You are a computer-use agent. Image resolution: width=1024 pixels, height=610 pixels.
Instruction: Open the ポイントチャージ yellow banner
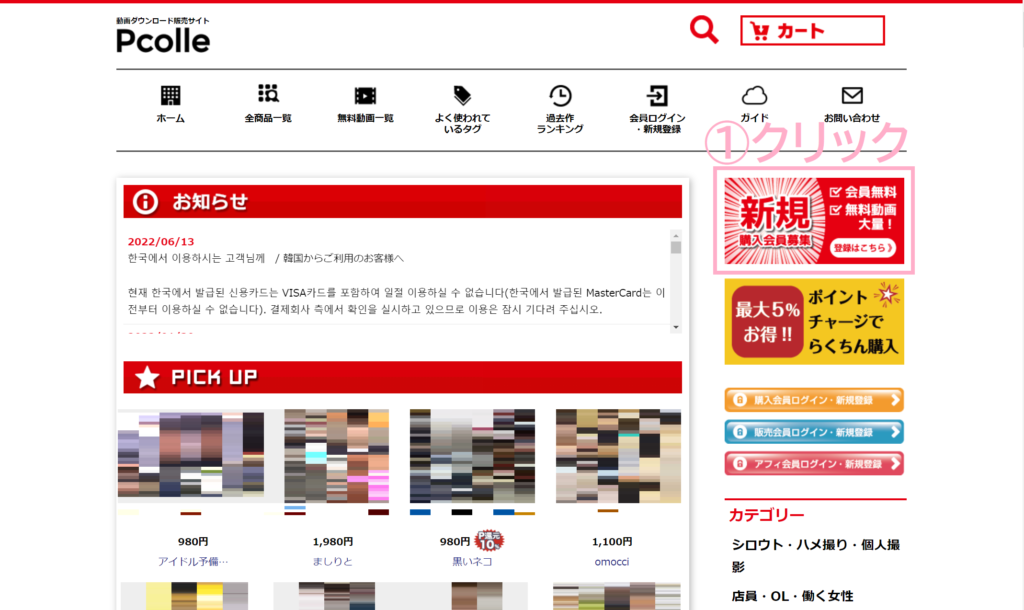[x=814, y=322]
